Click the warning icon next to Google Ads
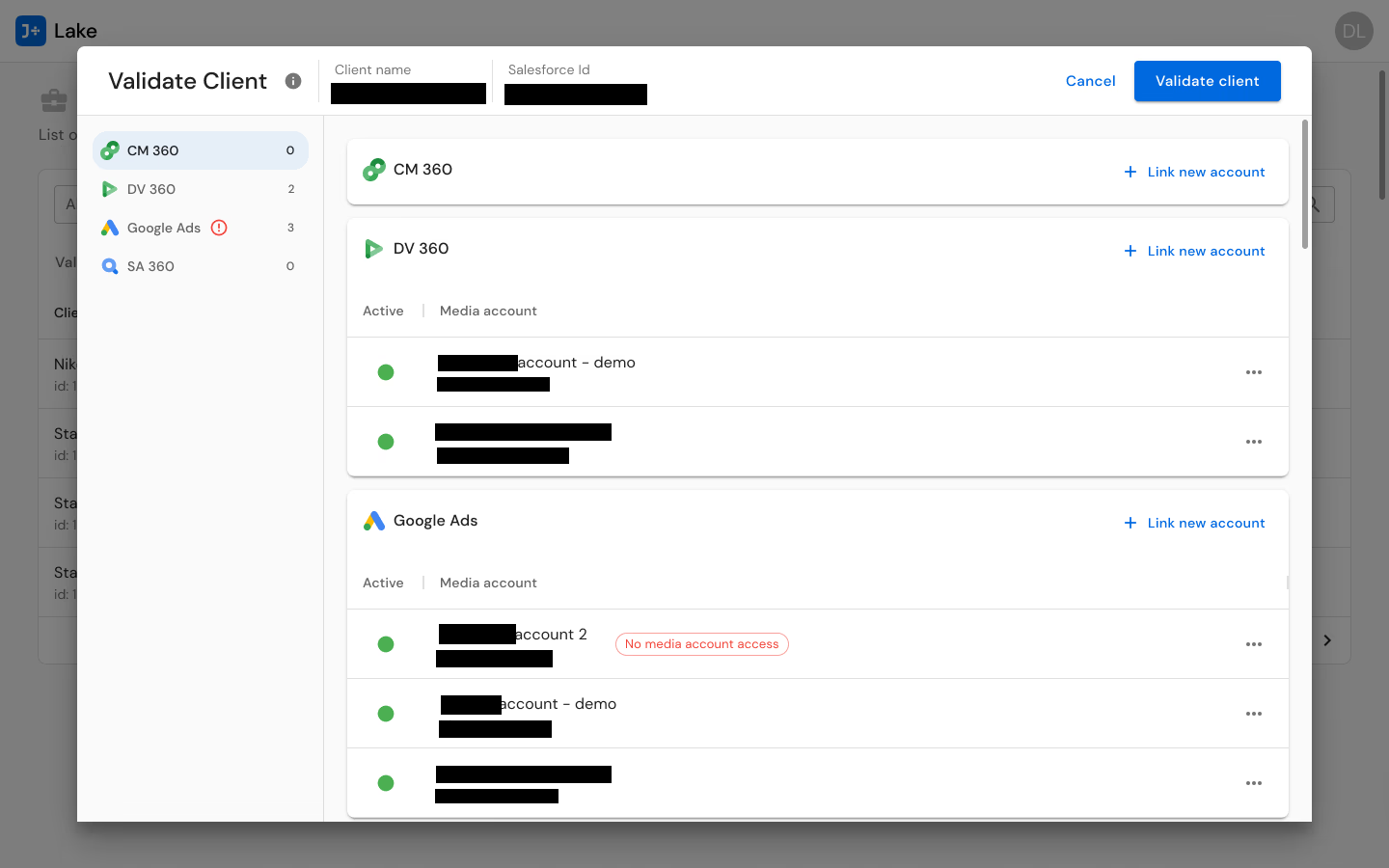This screenshot has width=1389, height=868. pyautogui.click(x=219, y=228)
